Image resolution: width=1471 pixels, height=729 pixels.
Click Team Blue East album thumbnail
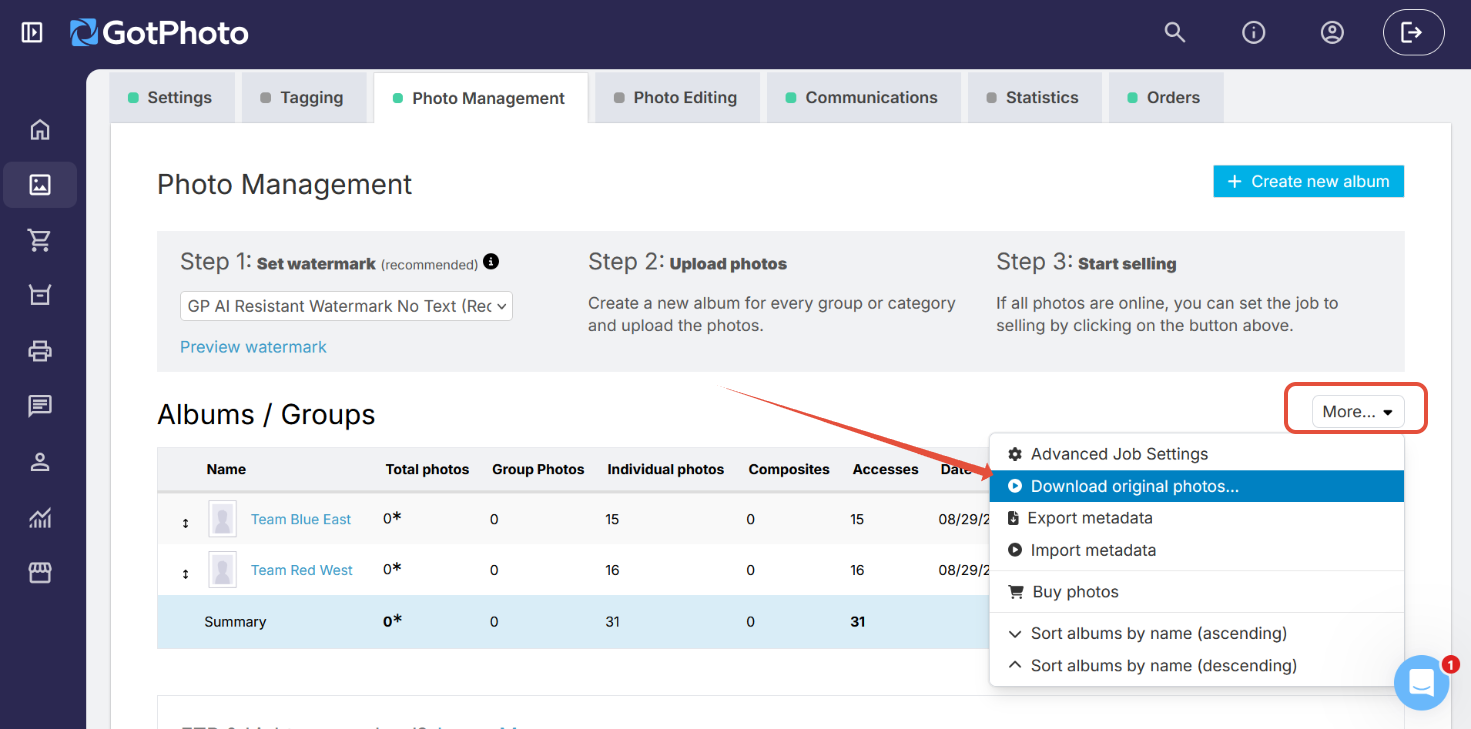pyautogui.click(x=223, y=519)
